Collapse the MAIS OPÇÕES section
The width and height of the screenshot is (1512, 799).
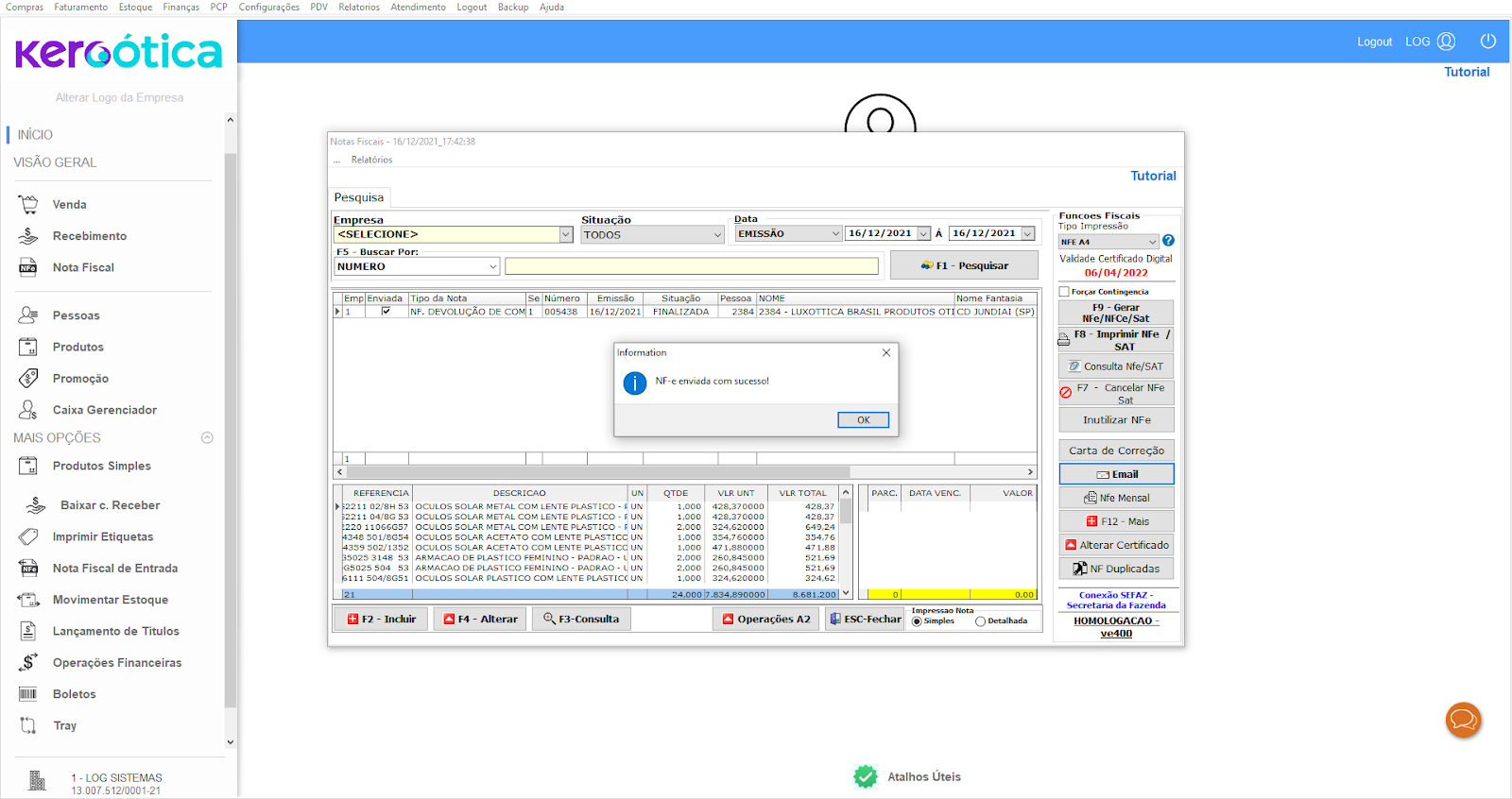207,437
